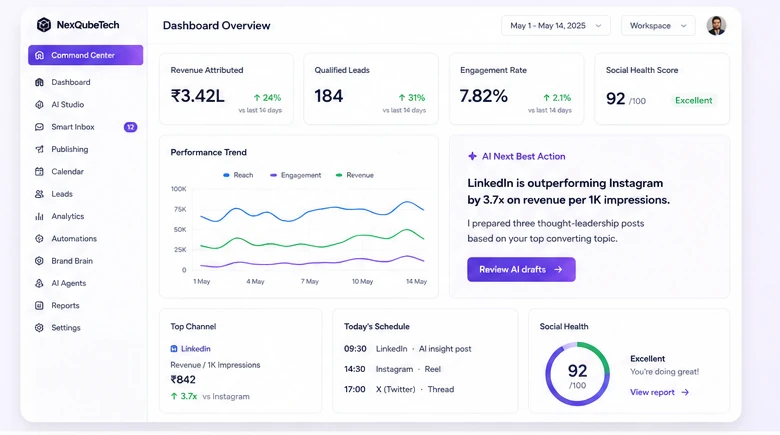Screen dimensions: 780x435
Task: Expand the Workspace chevron arrow
Action: (x=683, y=26)
